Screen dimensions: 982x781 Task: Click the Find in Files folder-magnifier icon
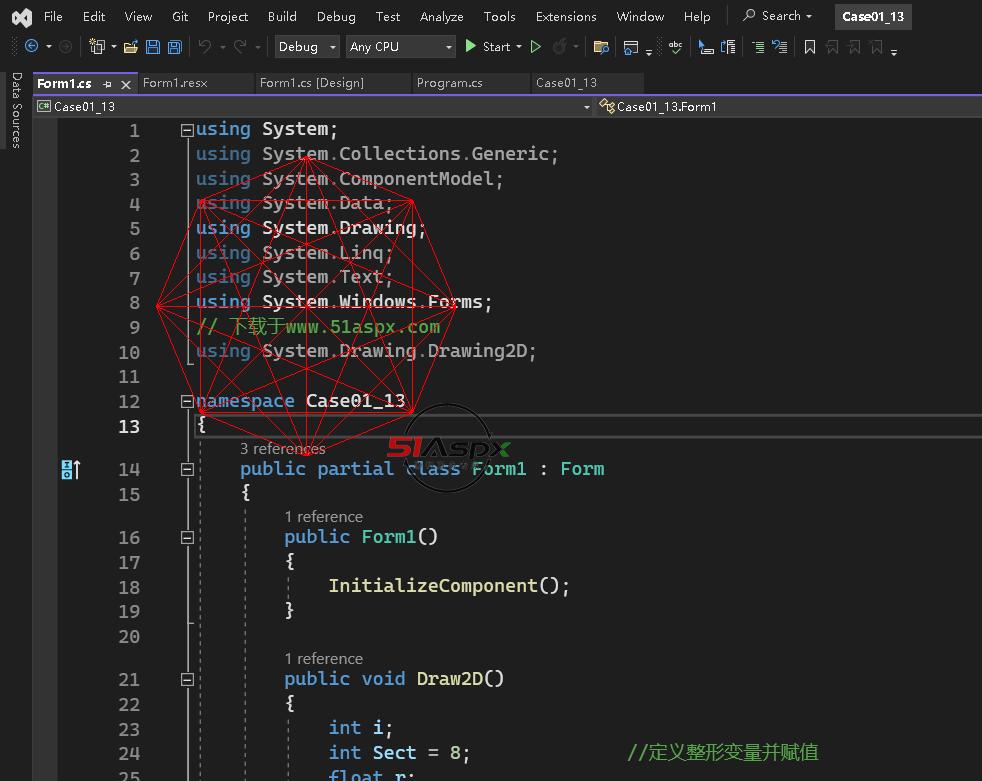(x=601, y=47)
